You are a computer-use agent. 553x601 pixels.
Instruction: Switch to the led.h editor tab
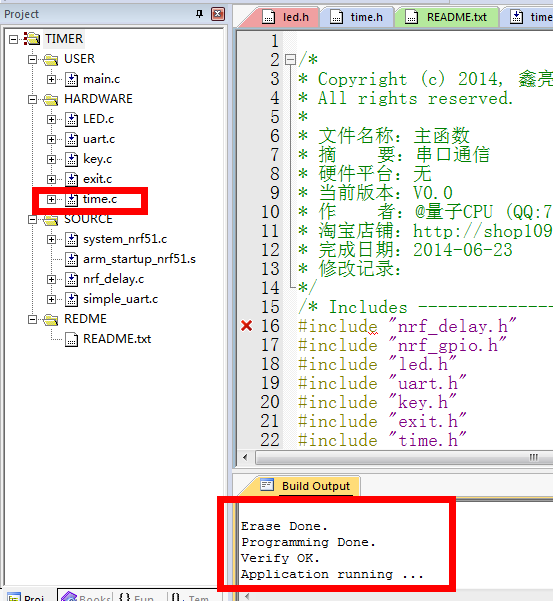[x=286, y=17]
